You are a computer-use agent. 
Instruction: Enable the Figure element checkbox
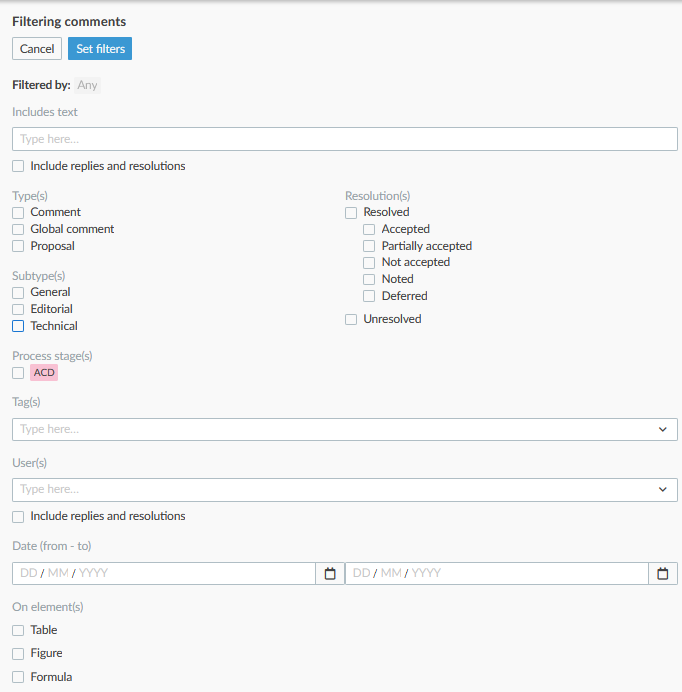(18, 654)
